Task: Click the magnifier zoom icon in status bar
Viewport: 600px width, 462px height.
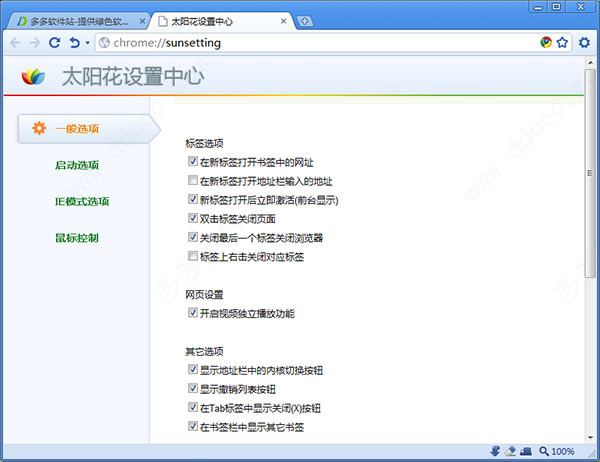Action: (x=544, y=451)
